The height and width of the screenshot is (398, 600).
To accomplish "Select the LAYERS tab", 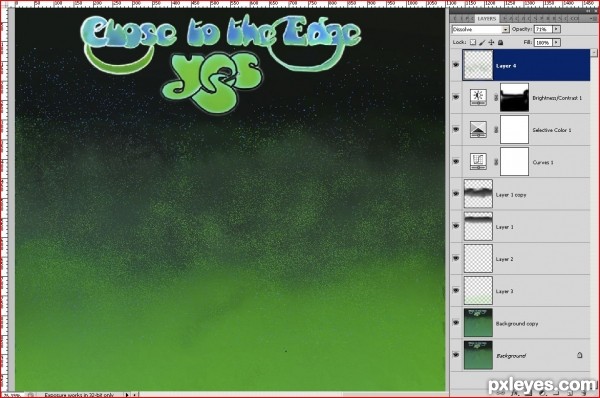I will [487, 18].
